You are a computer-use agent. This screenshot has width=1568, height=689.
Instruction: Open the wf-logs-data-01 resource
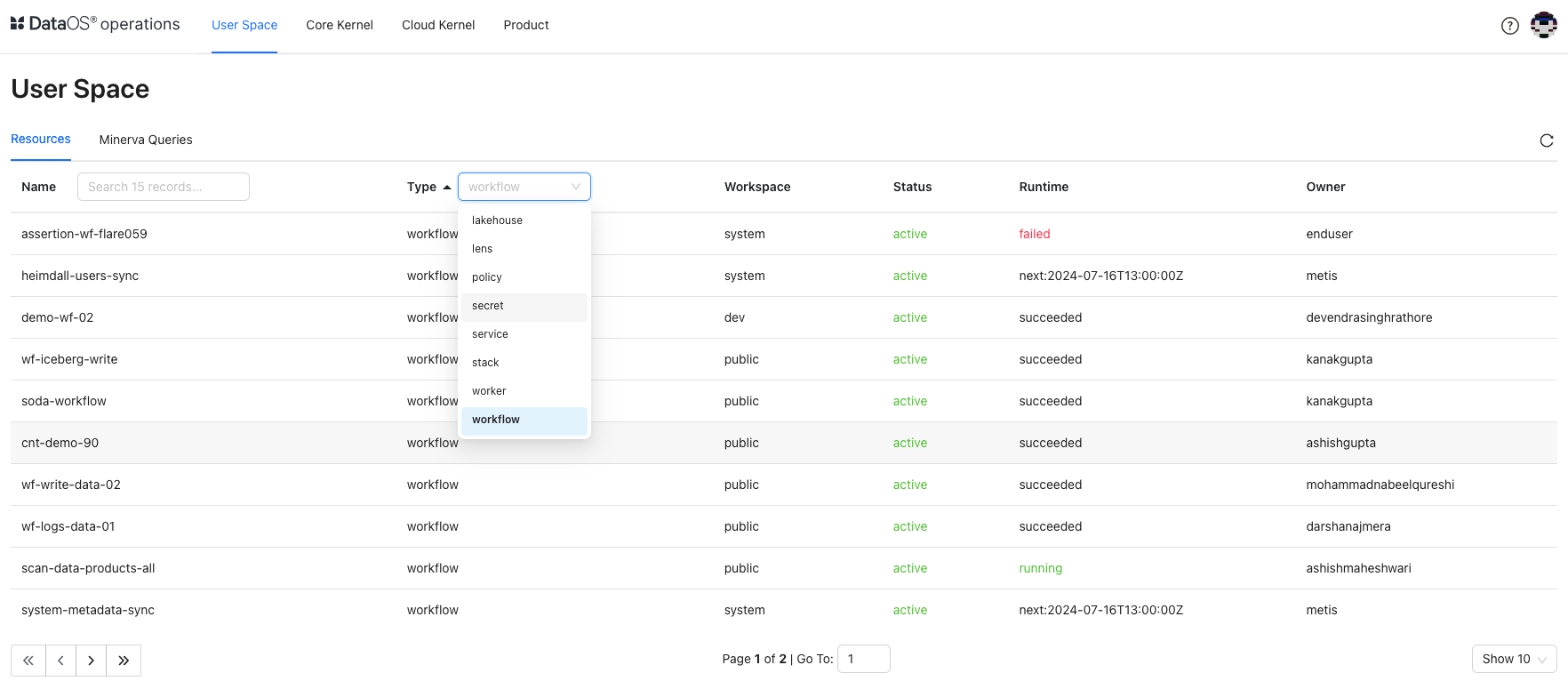[68, 526]
